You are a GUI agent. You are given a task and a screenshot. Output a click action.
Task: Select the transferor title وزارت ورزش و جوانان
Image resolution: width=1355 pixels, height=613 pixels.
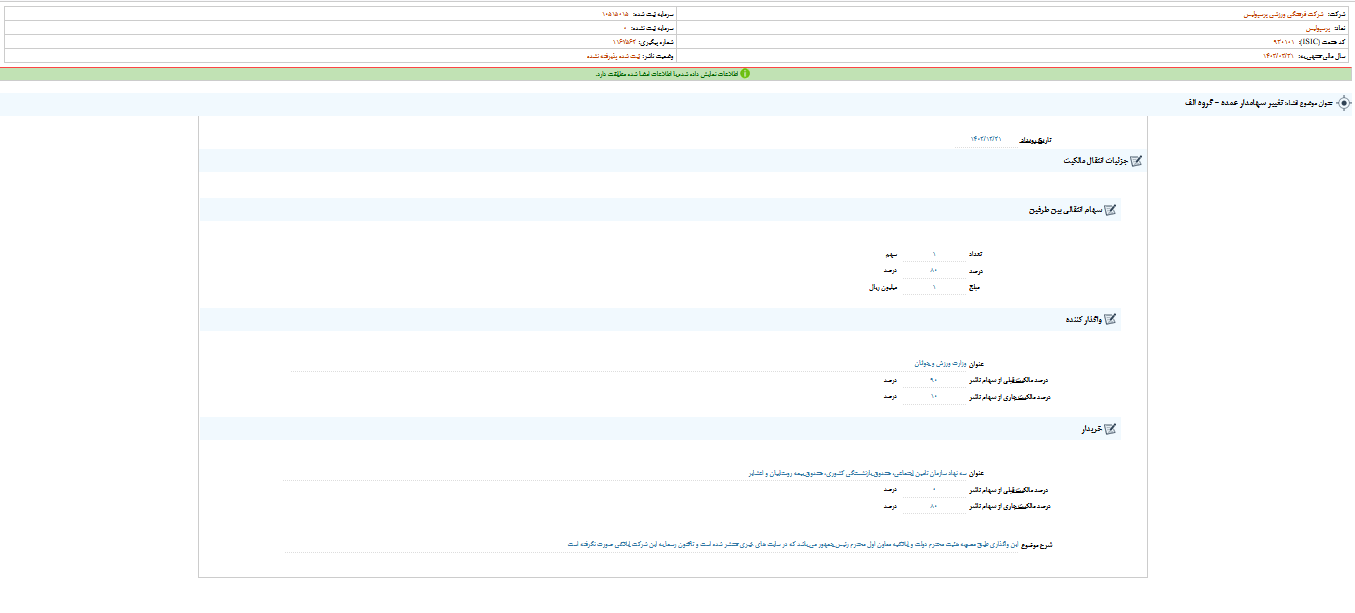pos(935,364)
